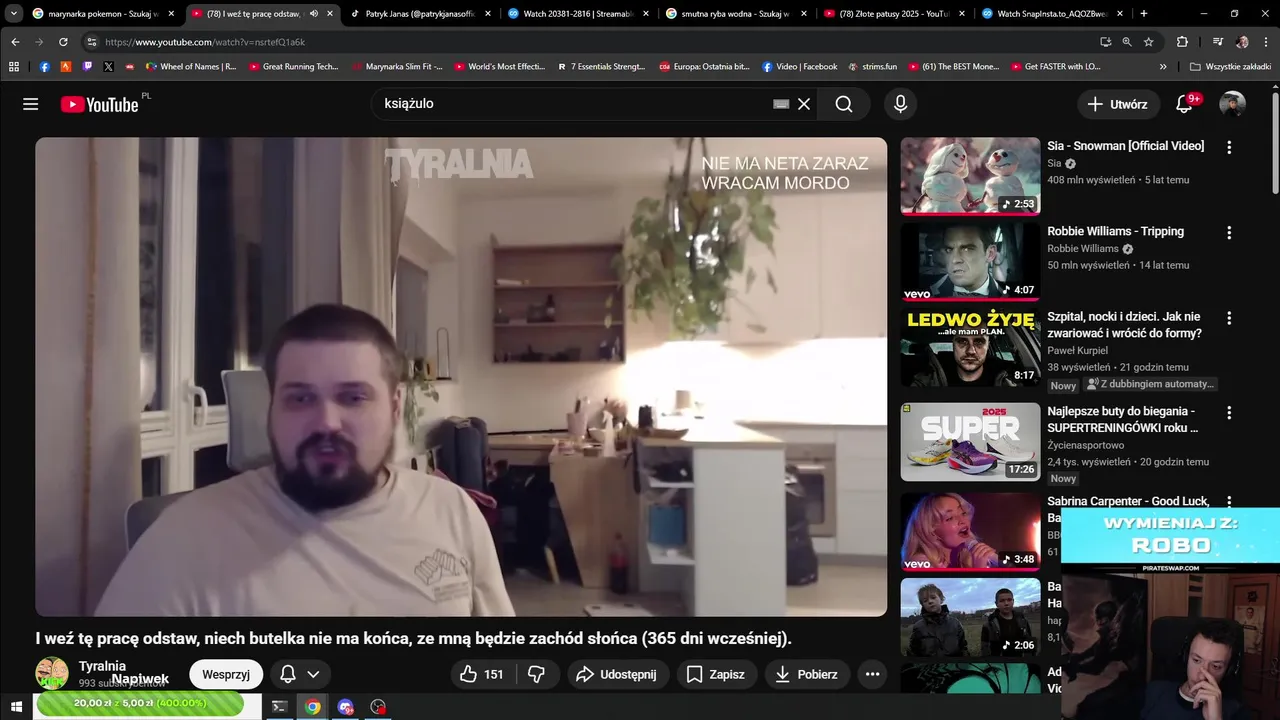Open the Tyralnia channel avatar
This screenshot has width=1280, height=720.
click(x=52, y=674)
